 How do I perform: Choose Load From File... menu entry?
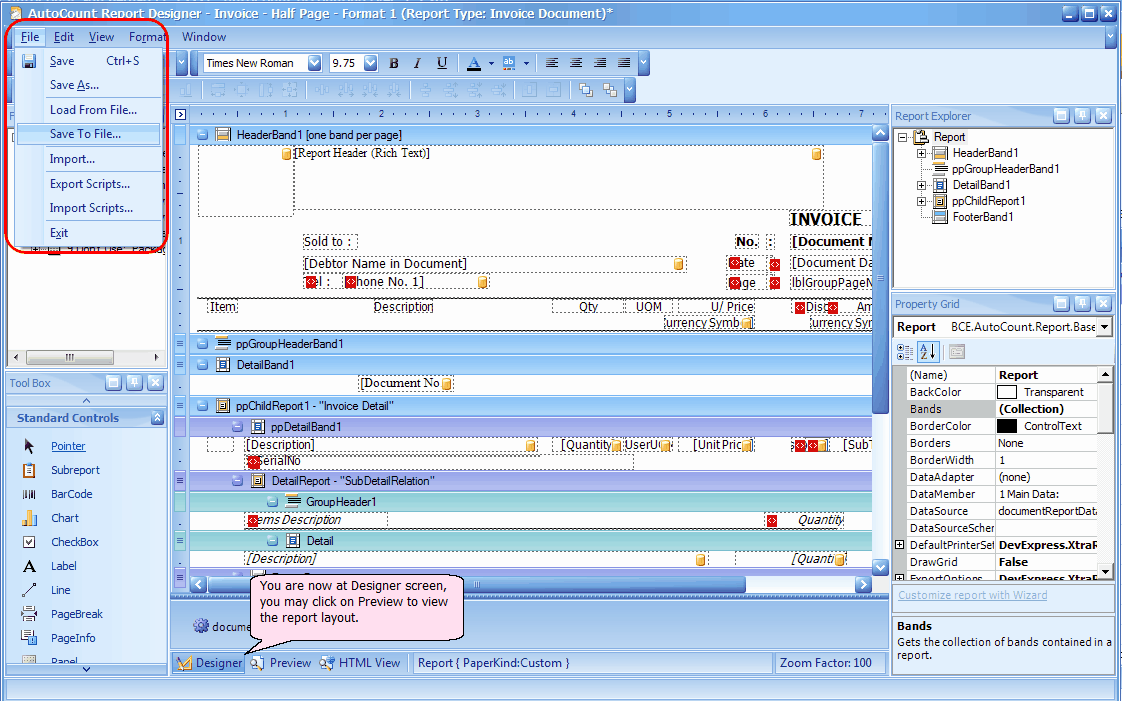coord(89,110)
